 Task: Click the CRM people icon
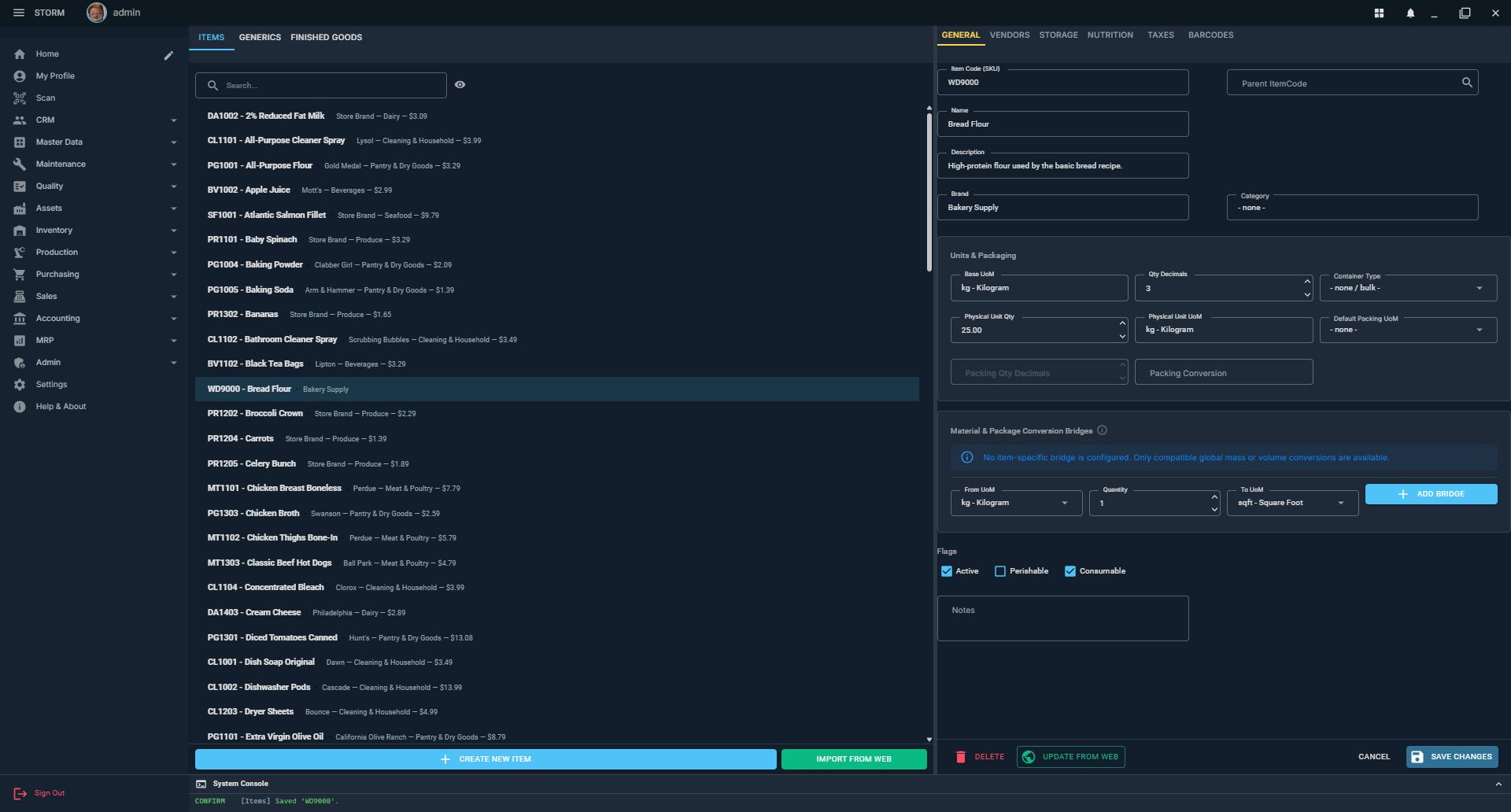click(20, 120)
